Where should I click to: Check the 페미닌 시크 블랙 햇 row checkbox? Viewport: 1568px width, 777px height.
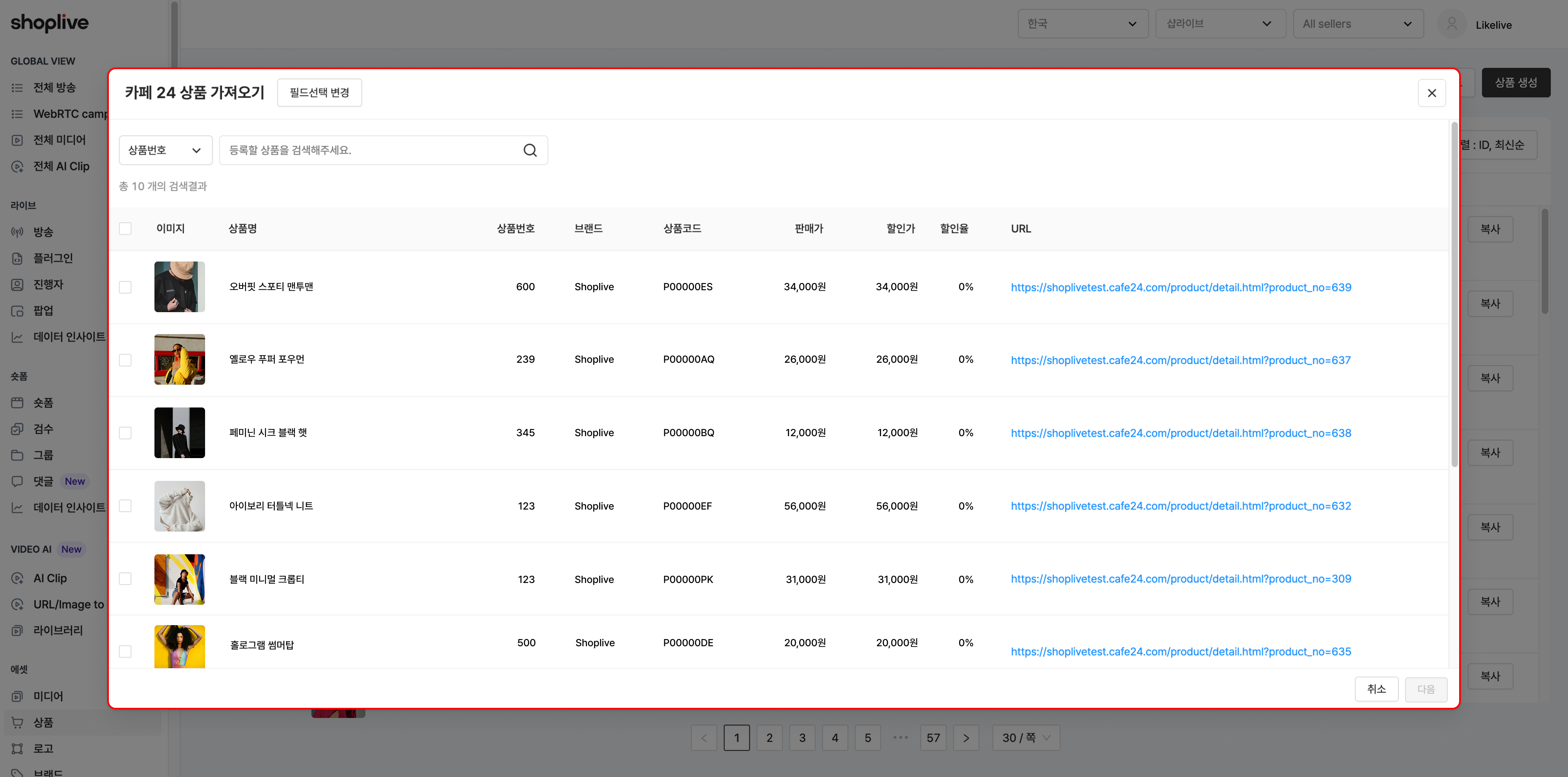[x=125, y=433]
